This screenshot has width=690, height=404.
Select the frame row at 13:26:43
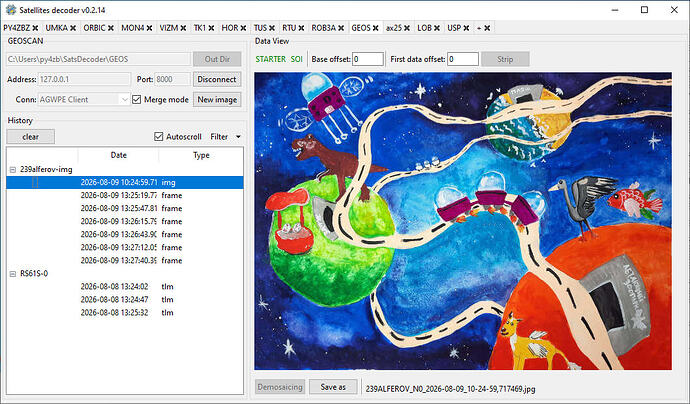click(125, 235)
